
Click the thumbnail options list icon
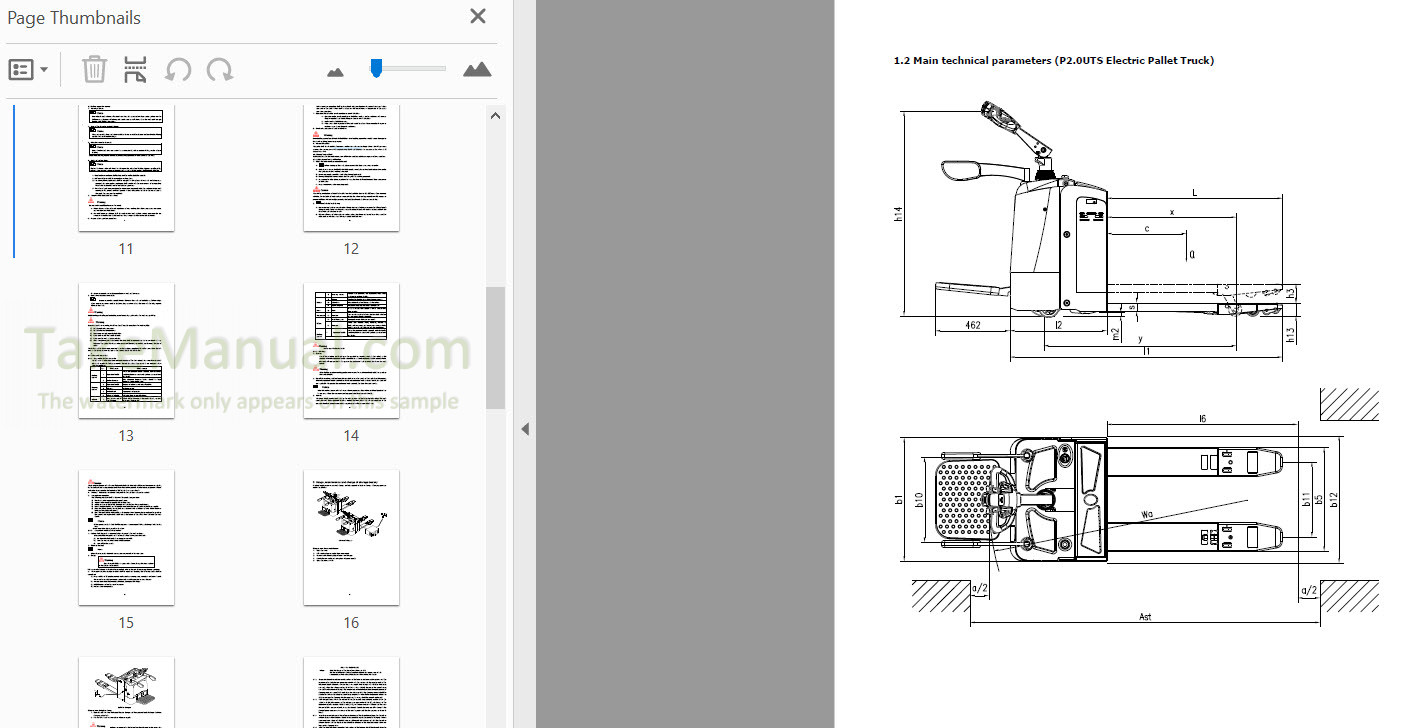pyautogui.click(x=22, y=69)
